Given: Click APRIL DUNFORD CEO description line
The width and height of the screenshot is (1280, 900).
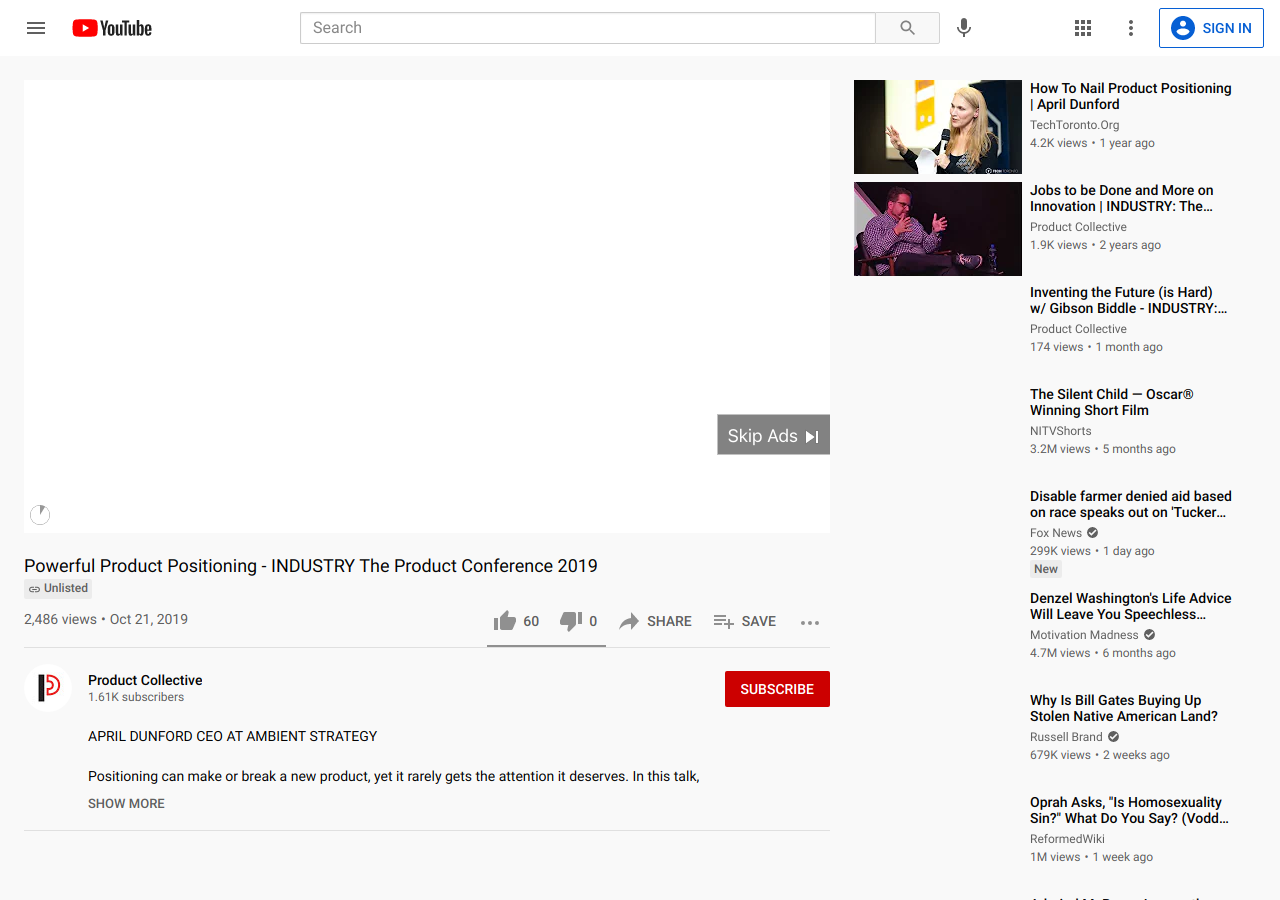Looking at the screenshot, I should (x=233, y=736).
